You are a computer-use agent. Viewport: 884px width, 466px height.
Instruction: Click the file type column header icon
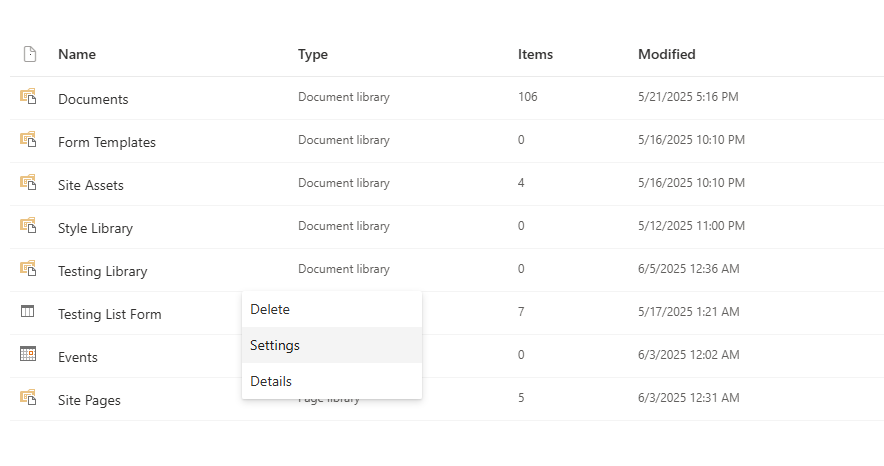[29, 54]
